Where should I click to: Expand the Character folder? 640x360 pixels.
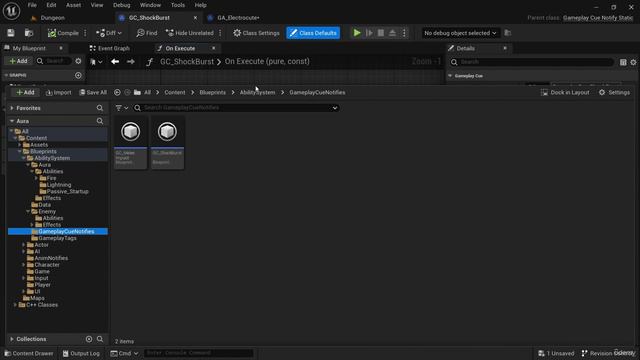(x=24, y=265)
